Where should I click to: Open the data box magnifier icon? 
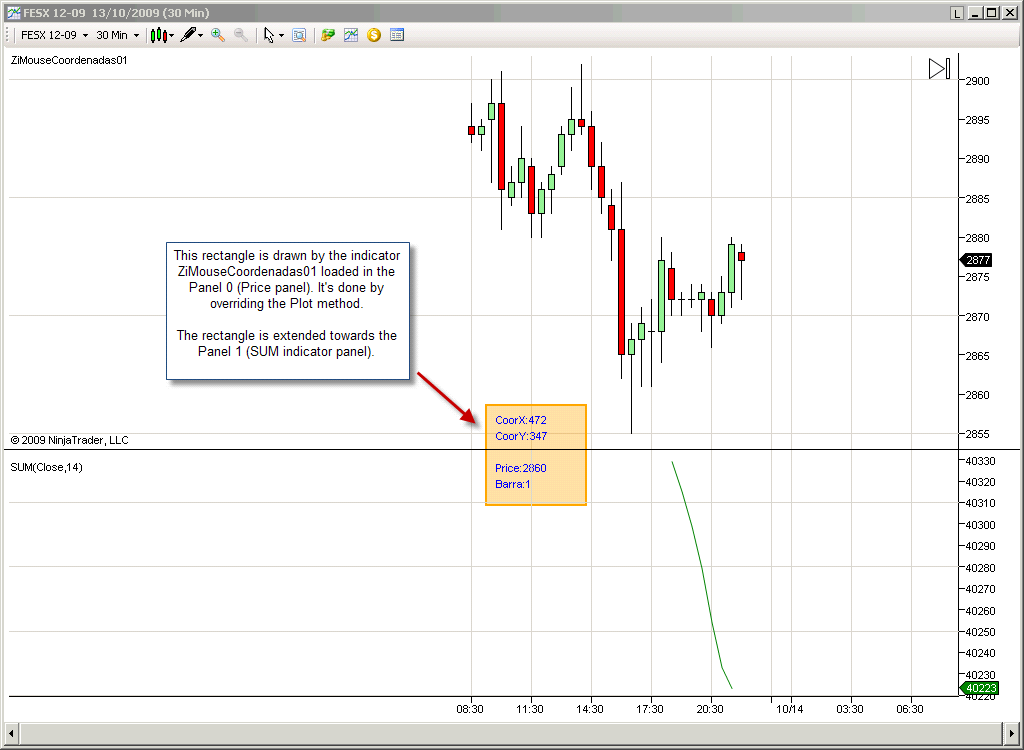coord(299,35)
